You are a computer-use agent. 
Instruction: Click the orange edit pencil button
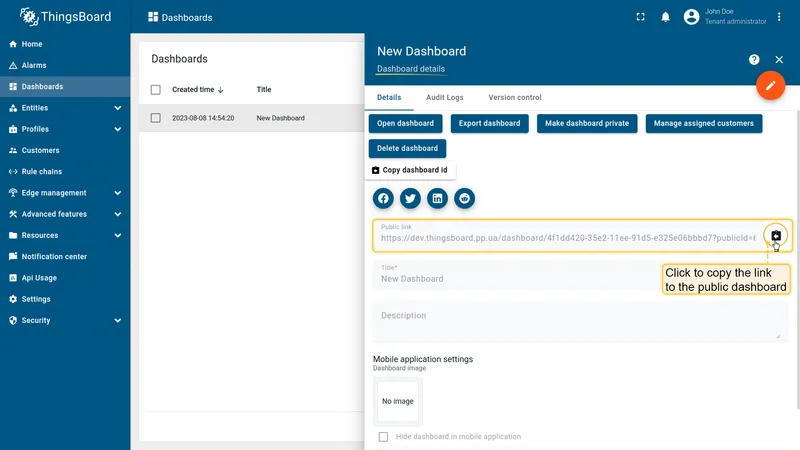[770, 85]
